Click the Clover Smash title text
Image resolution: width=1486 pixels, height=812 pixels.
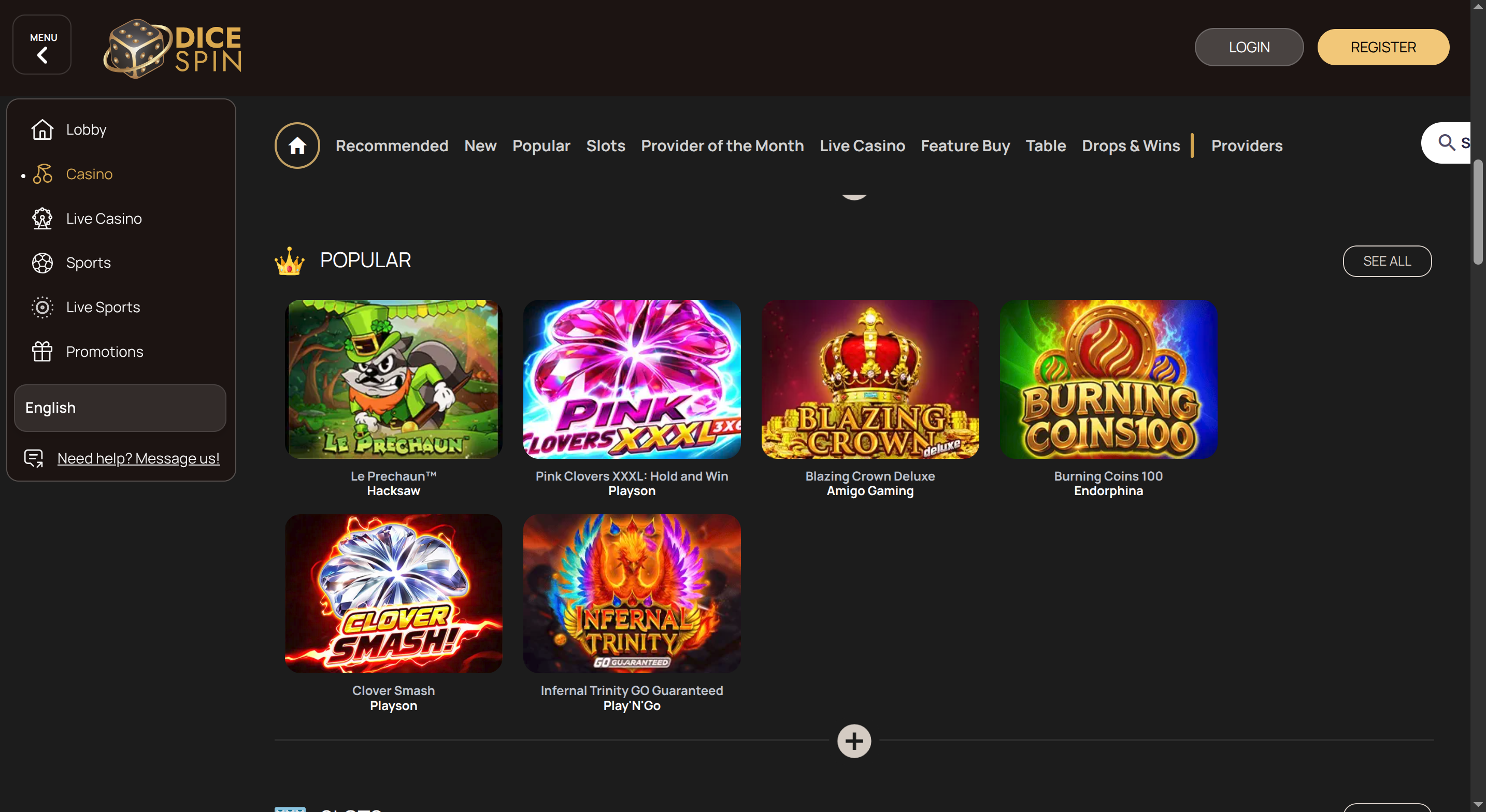click(x=393, y=691)
